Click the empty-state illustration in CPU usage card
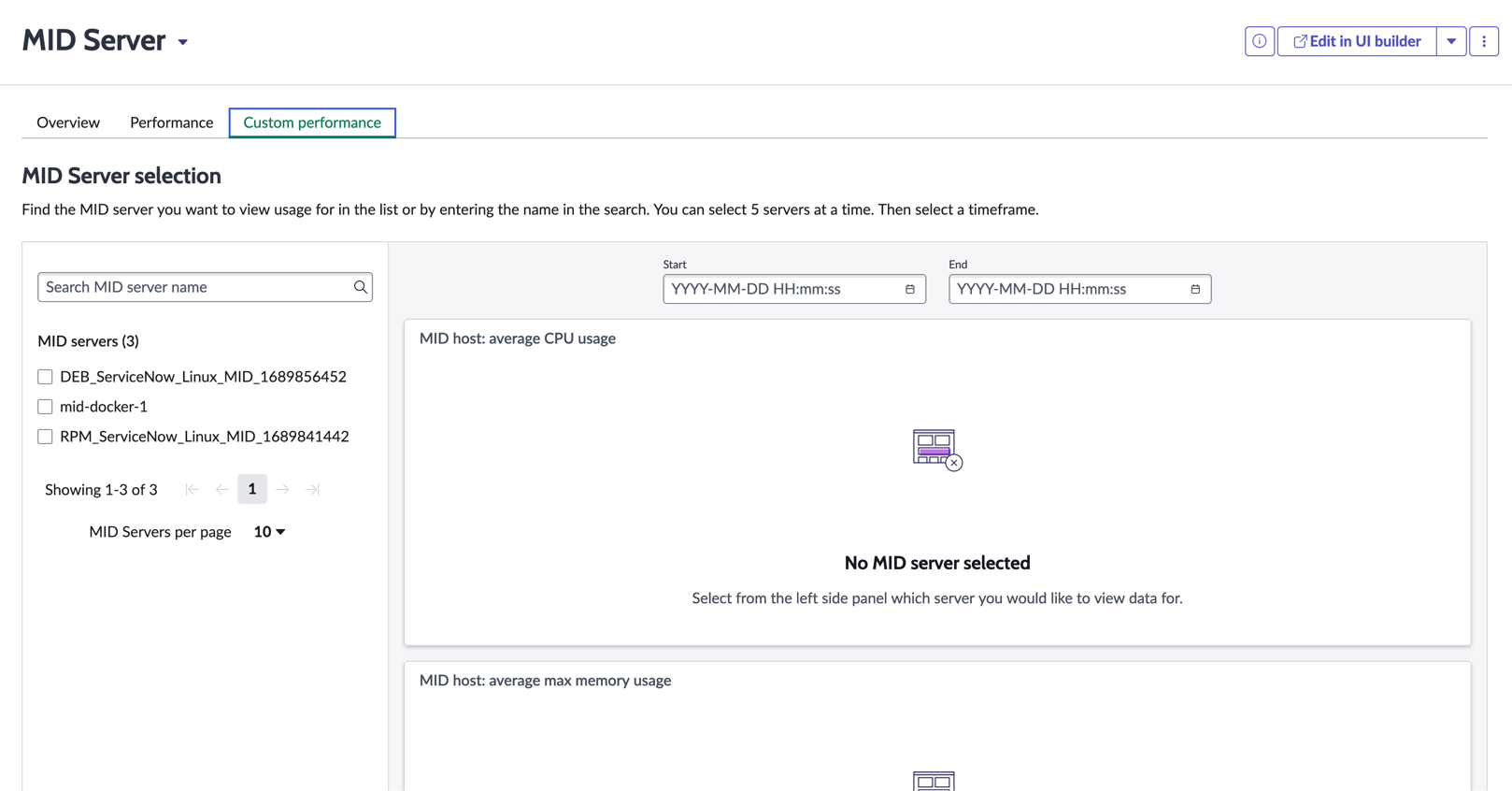Viewport: 1512px width, 791px height. [x=937, y=450]
